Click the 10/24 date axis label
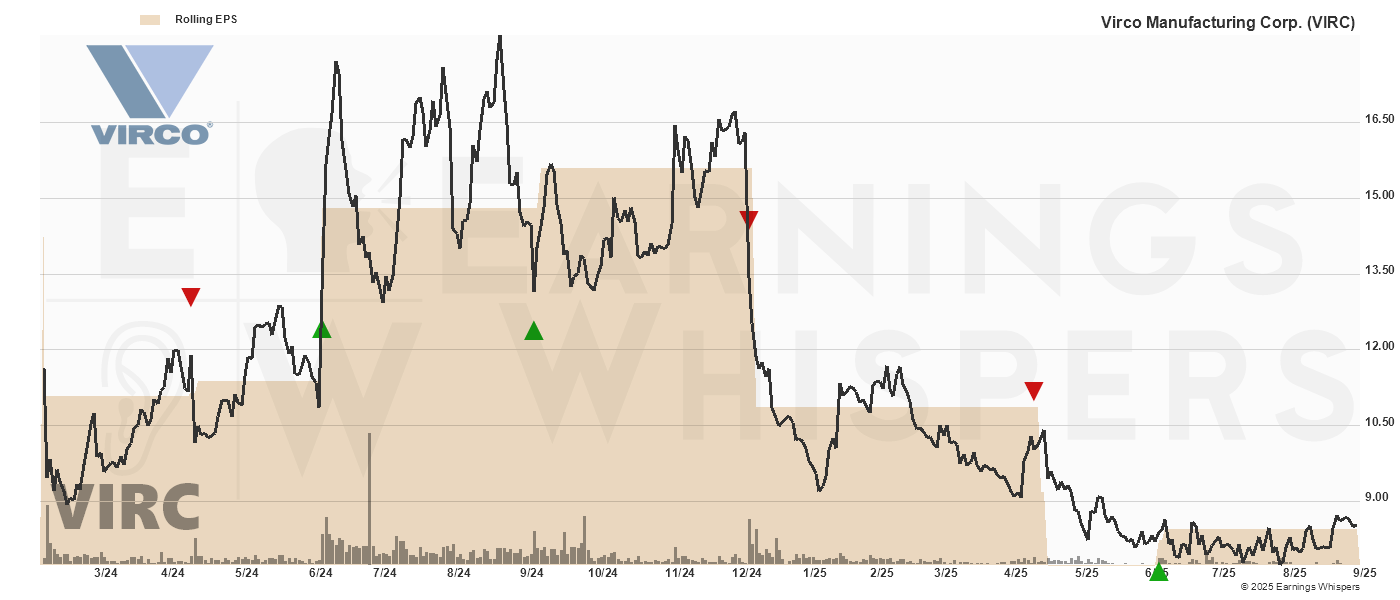Viewport: 1400px width, 600px height. pyautogui.click(x=603, y=573)
